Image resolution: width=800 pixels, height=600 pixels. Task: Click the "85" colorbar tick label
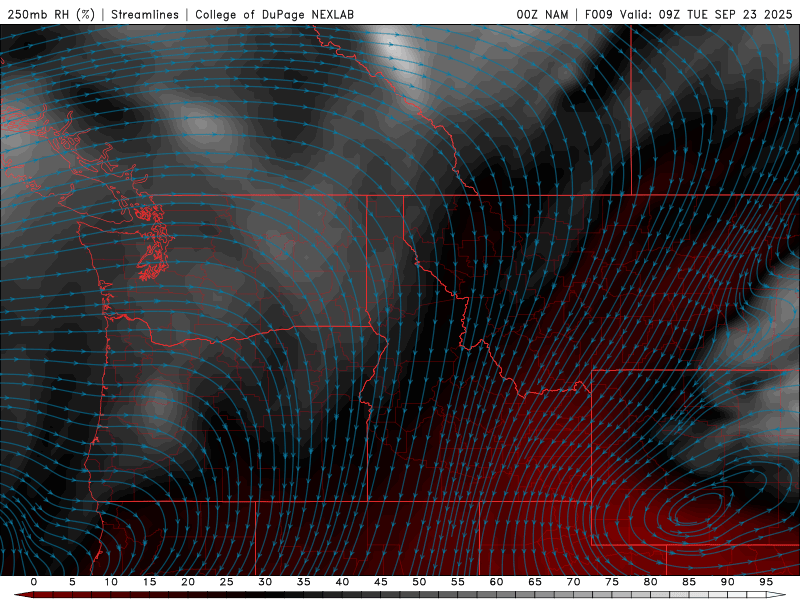689,582
